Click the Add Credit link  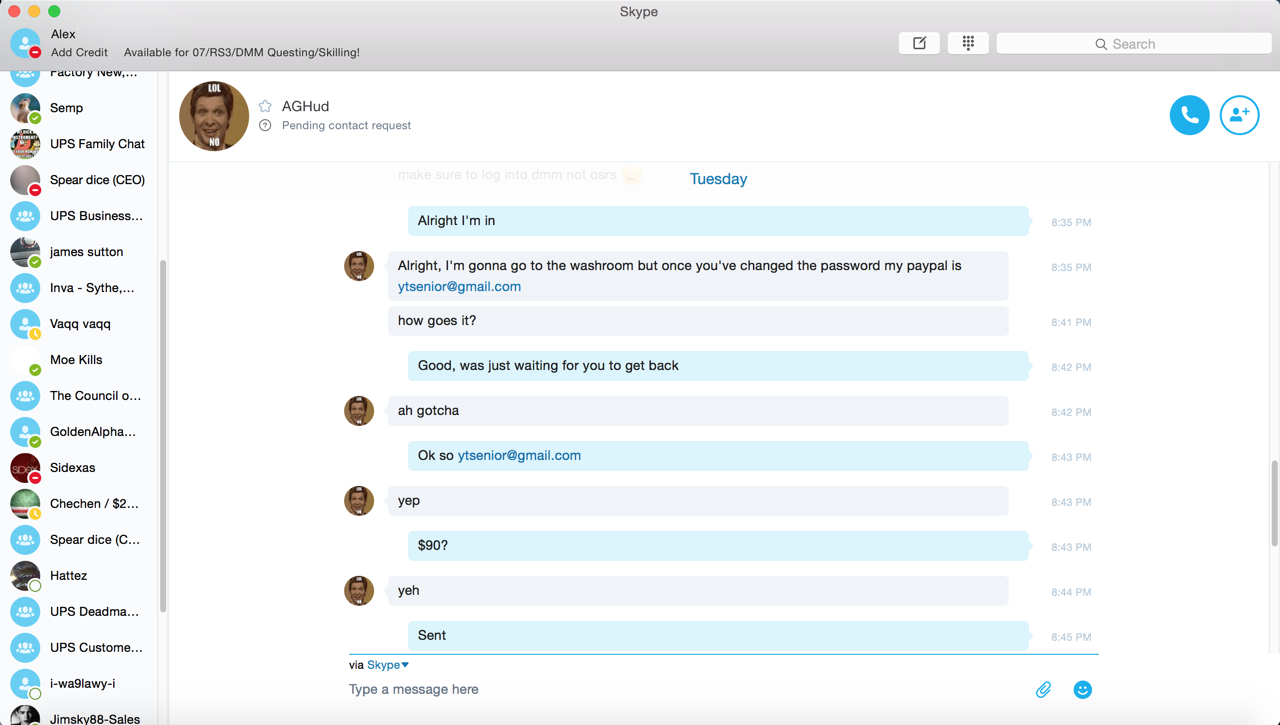coord(79,52)
